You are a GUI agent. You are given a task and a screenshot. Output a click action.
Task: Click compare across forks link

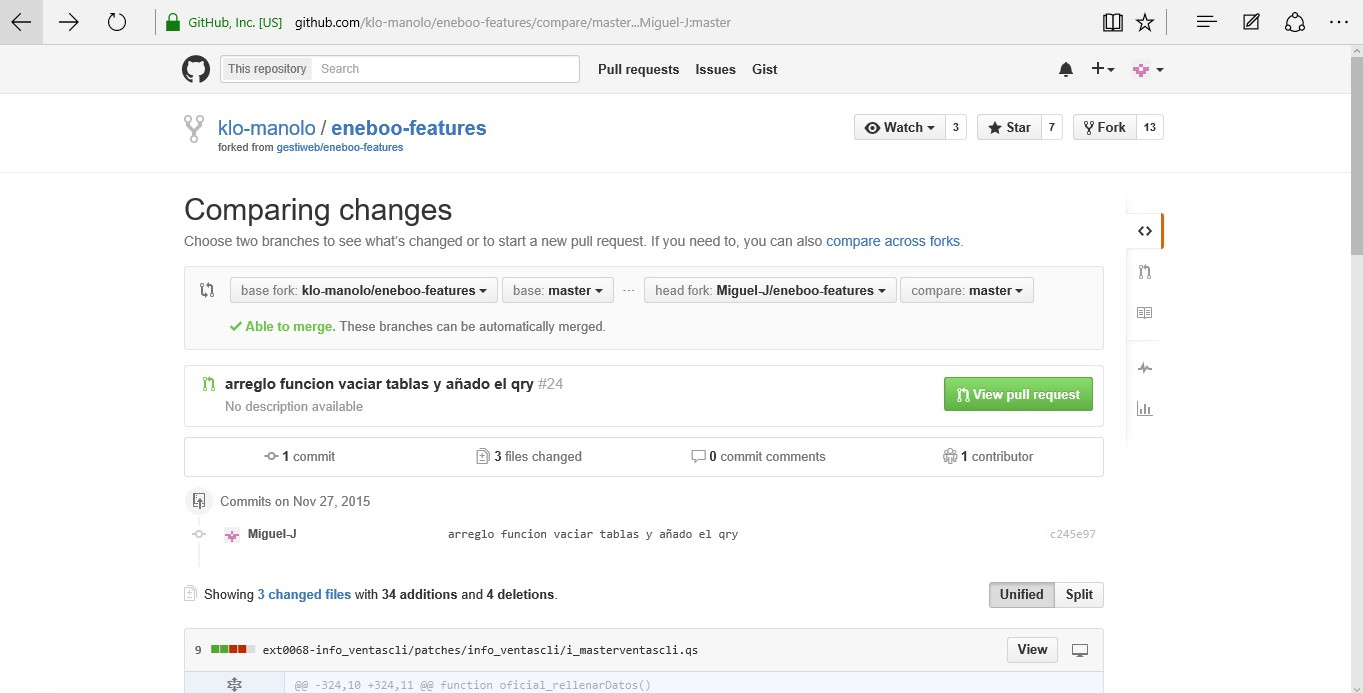(x=893, y=241)
